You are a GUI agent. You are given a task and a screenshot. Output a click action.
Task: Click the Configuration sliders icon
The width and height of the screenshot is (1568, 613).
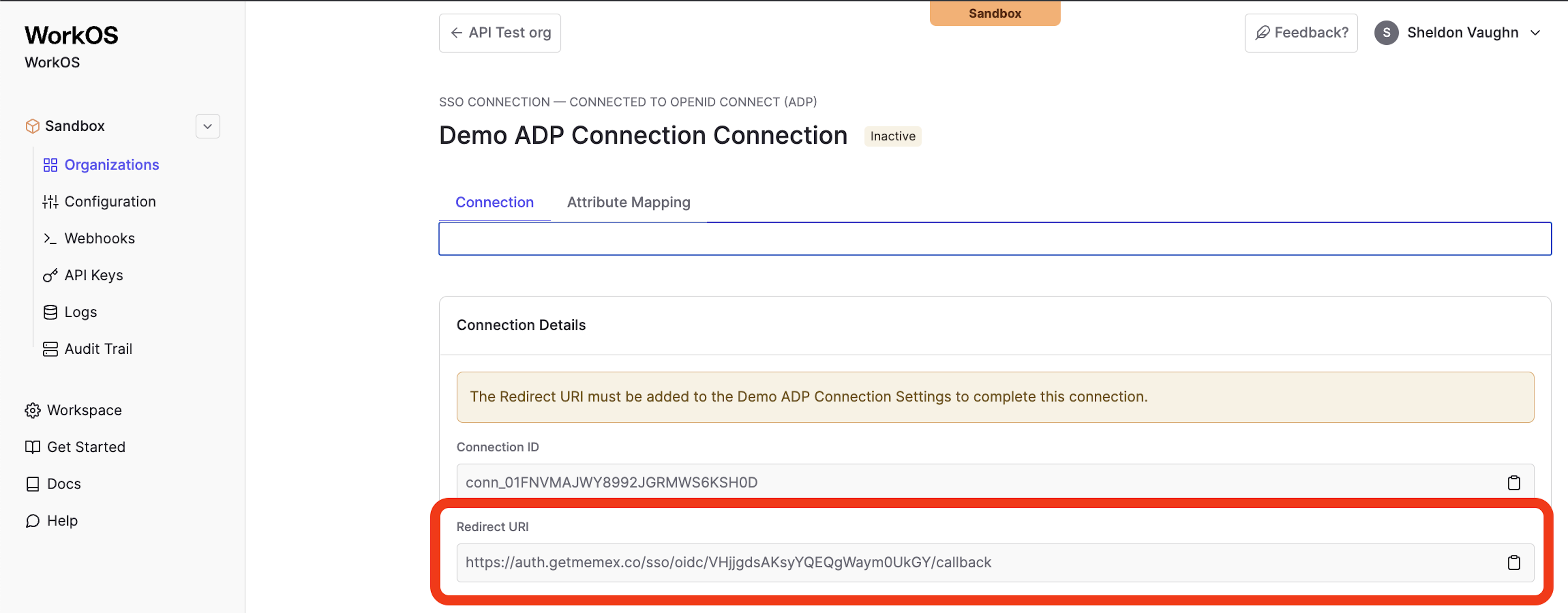pos(50,201)
